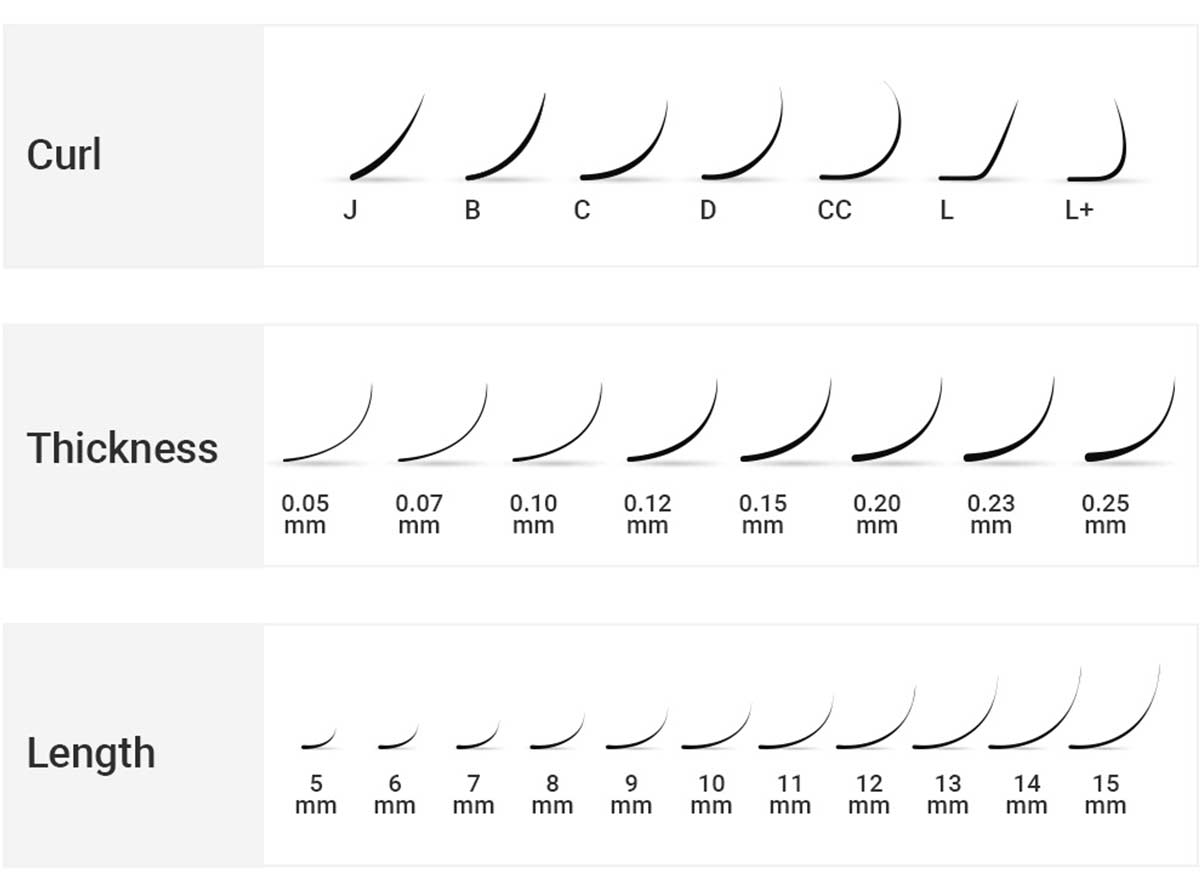Click the 0.15 mm thickness lash
The width and height of the screenshot is (1200, 896).
click(786, 420)
